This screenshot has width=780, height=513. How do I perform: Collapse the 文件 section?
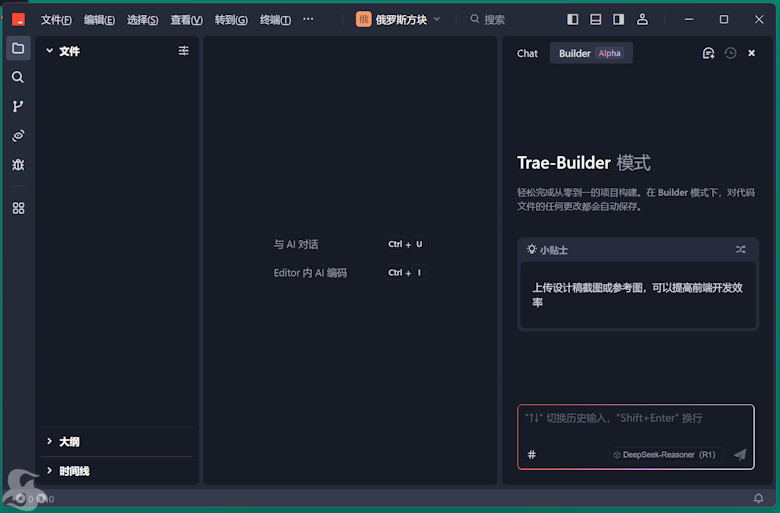63,51
